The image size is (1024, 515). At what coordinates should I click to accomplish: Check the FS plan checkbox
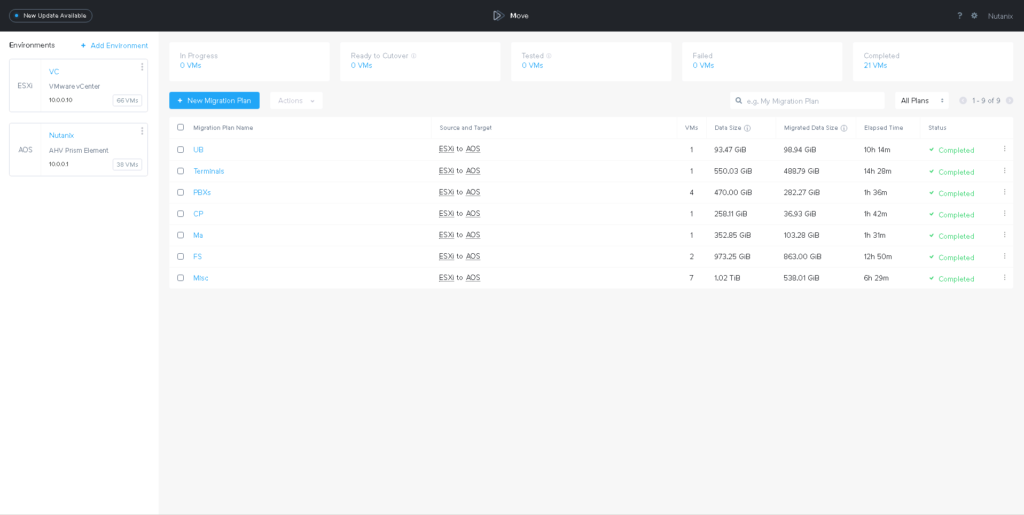[180, 257]
